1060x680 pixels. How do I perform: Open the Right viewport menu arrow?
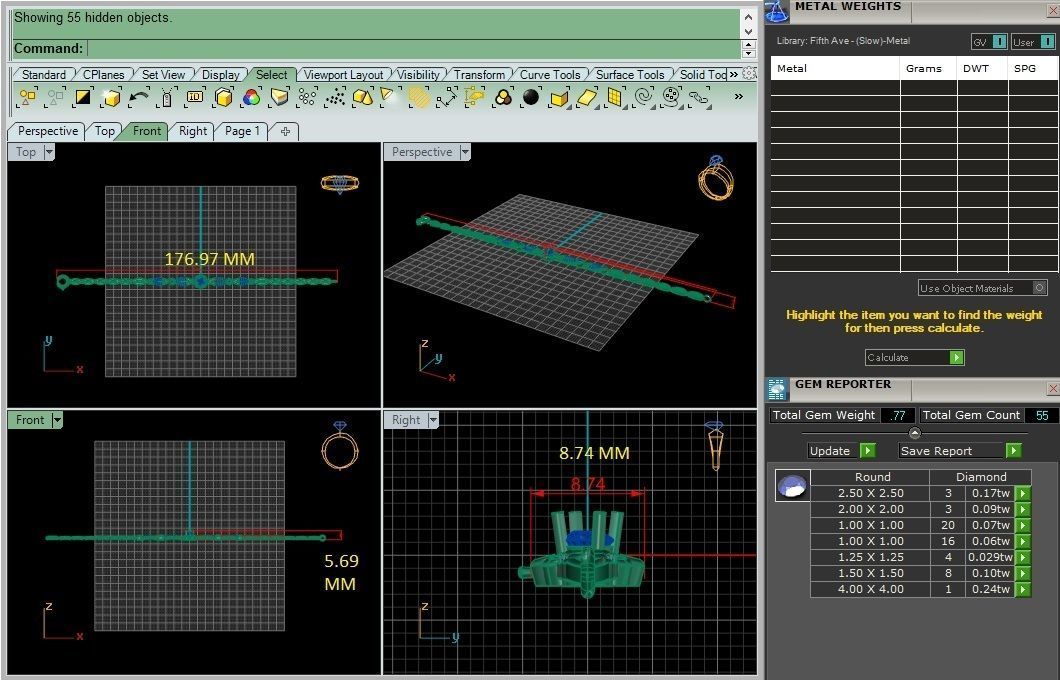pos(433,420)
